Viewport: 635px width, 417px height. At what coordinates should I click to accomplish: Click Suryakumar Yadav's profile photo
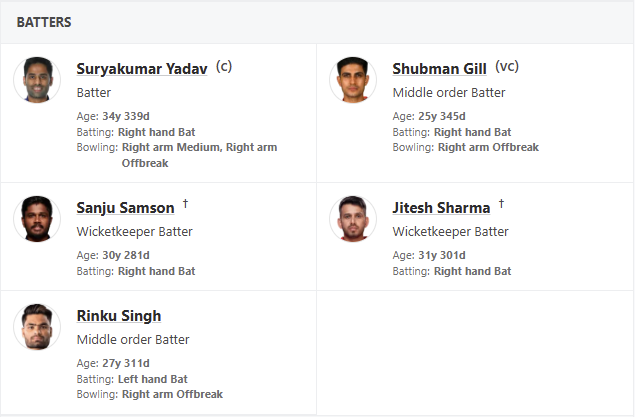click(37, 80)
